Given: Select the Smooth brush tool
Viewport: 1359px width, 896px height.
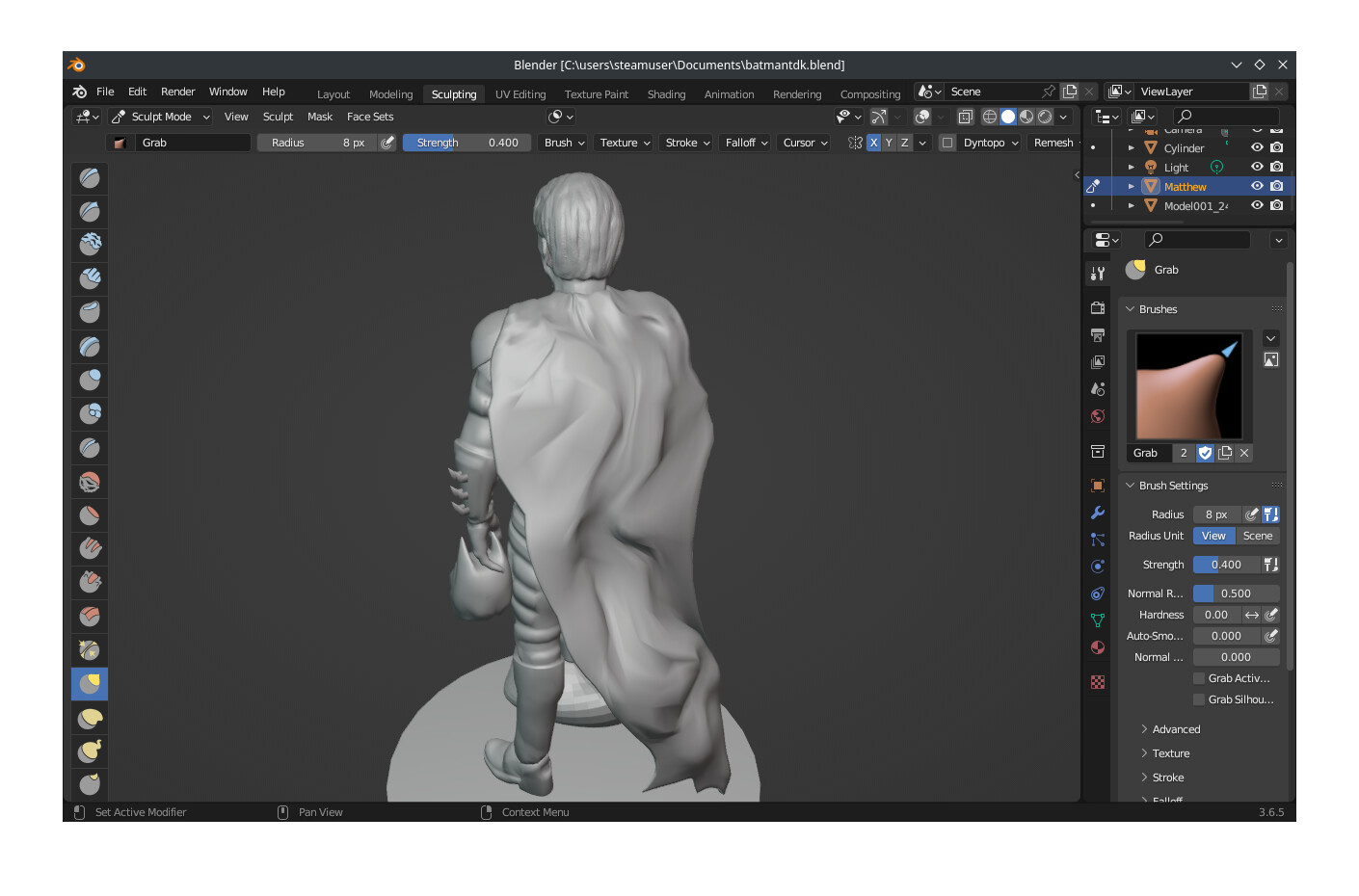Looking at the screenshot, I should coord(90,481).
